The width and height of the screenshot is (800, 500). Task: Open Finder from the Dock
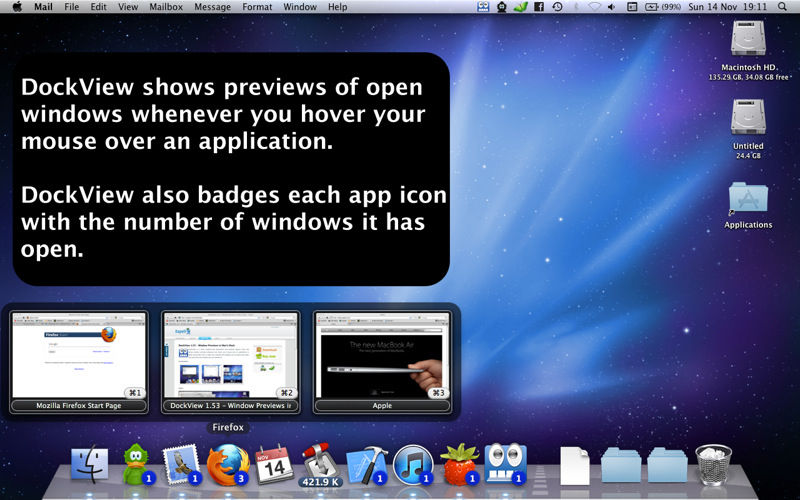click(x=89, y=465)
